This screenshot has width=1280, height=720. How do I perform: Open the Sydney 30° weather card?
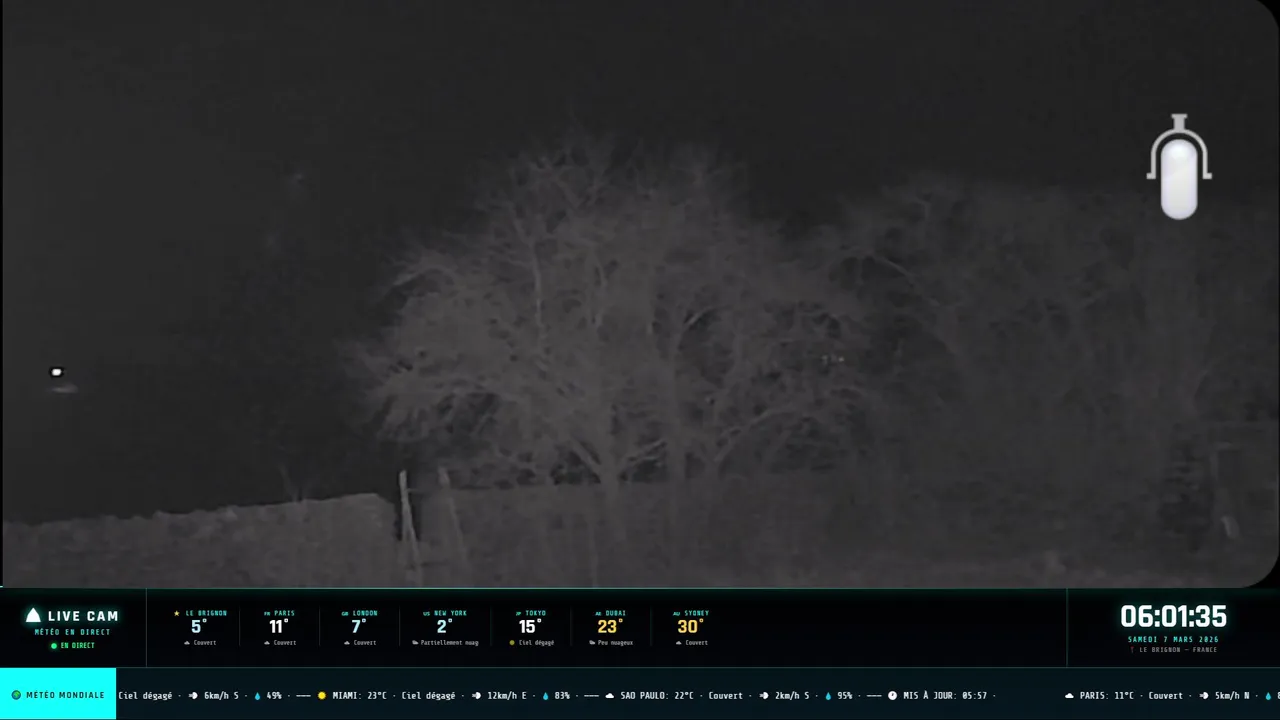tap(690, 628)
